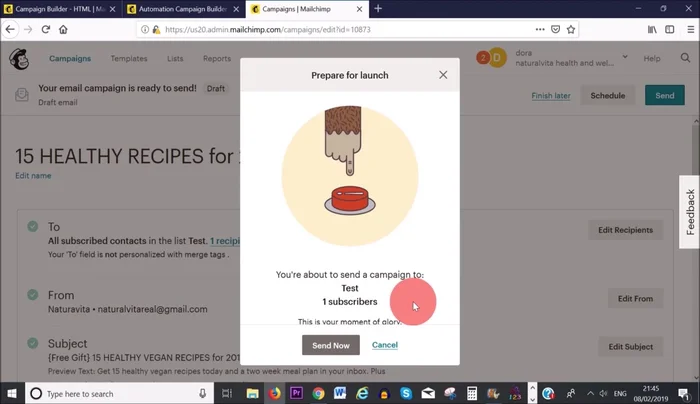Click the Windows Start button
This screenshot has height=404, width=700.
pyautogui.click(x=10, y=394)
